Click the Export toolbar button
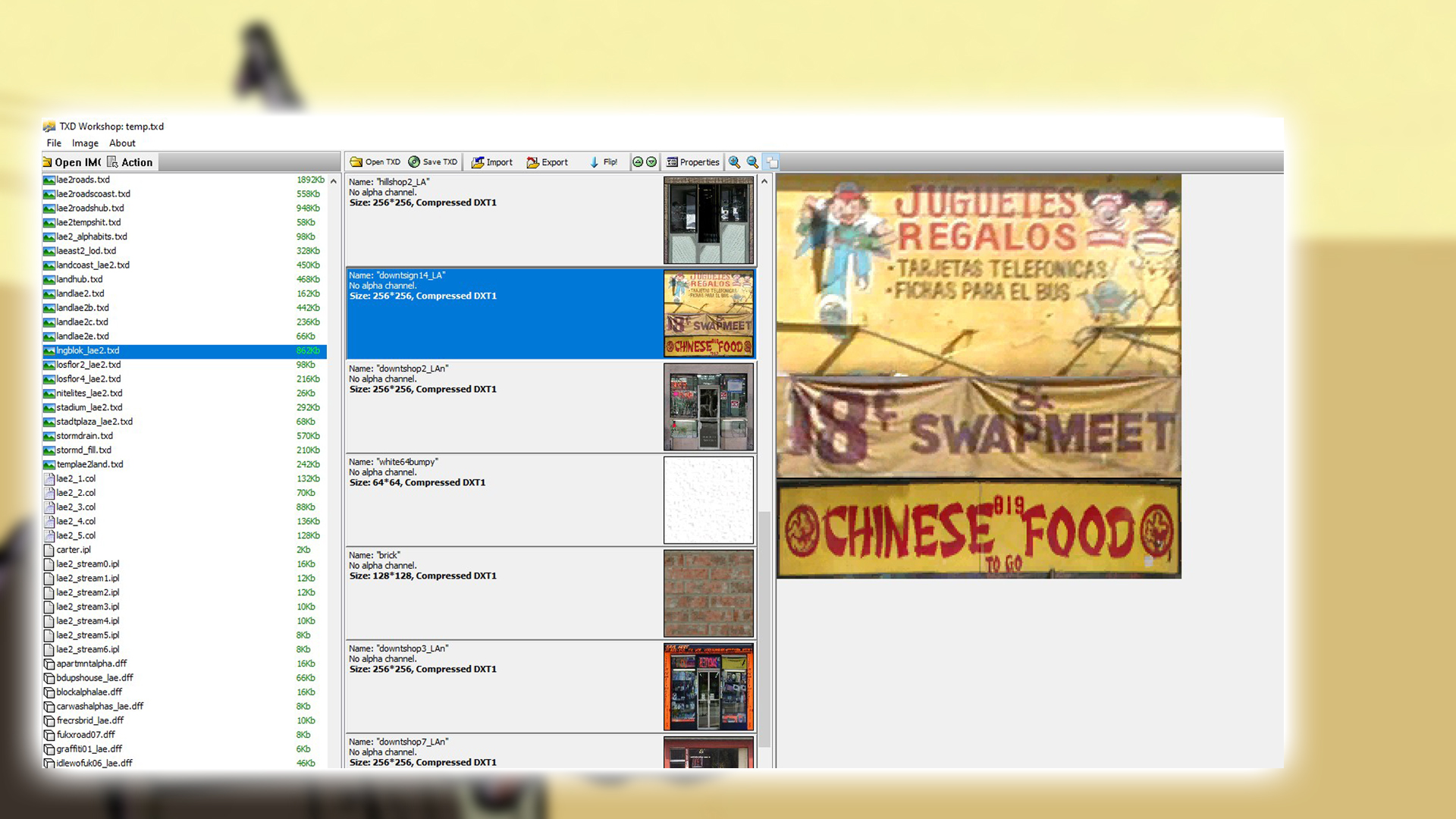1456x819 pixels. point(548,162)
